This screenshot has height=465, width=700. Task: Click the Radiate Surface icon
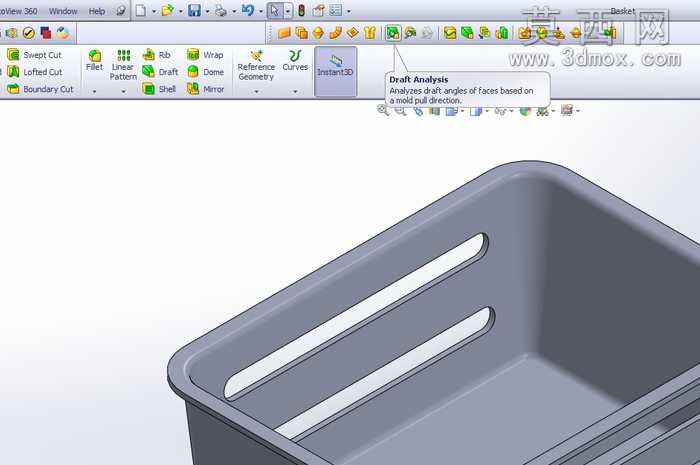pyautogui.click(x=318, y=33)
